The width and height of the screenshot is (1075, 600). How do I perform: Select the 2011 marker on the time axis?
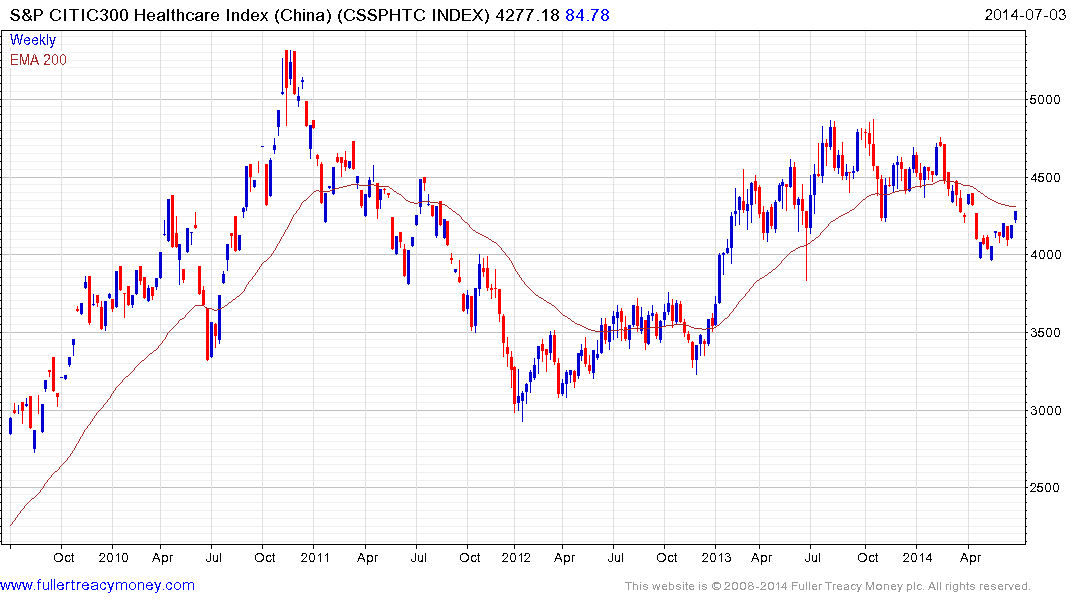[315, 558]
